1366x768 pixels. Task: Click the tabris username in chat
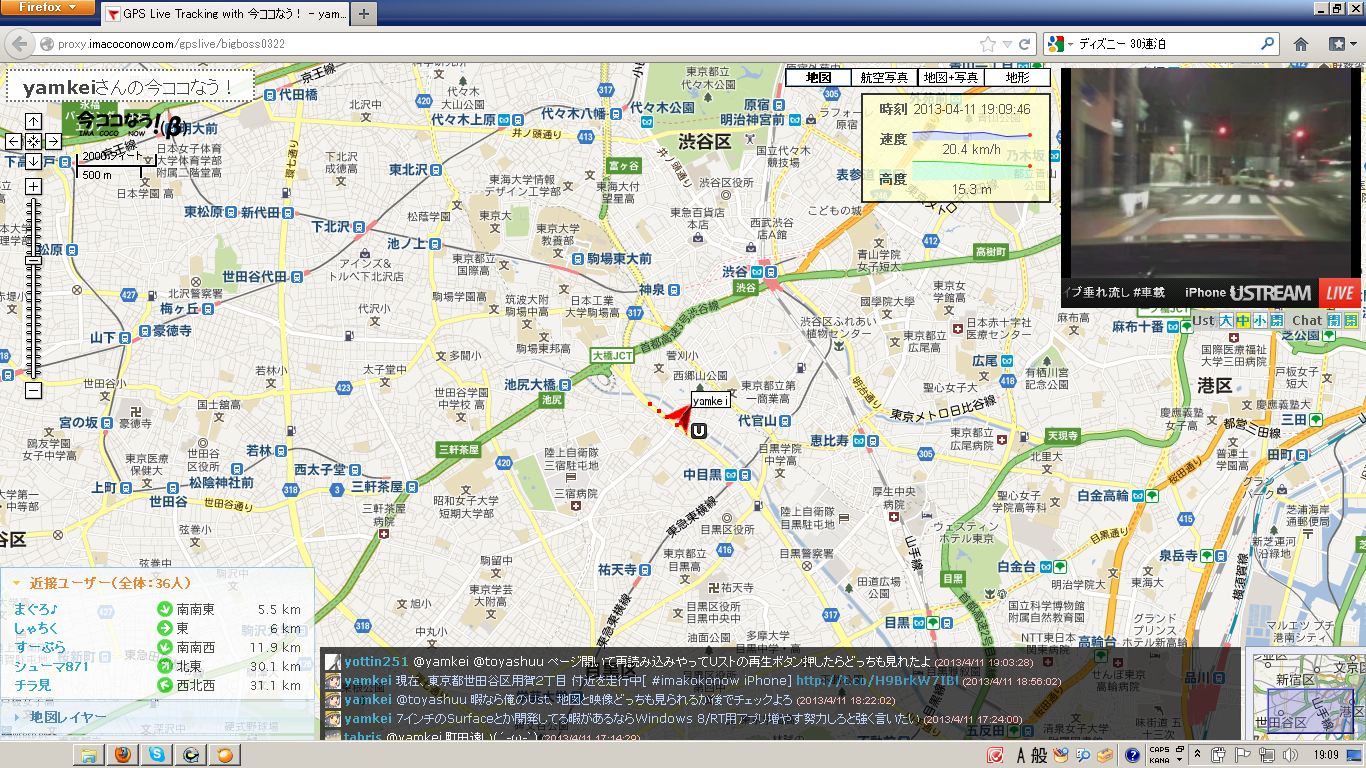tap(362, 737)
